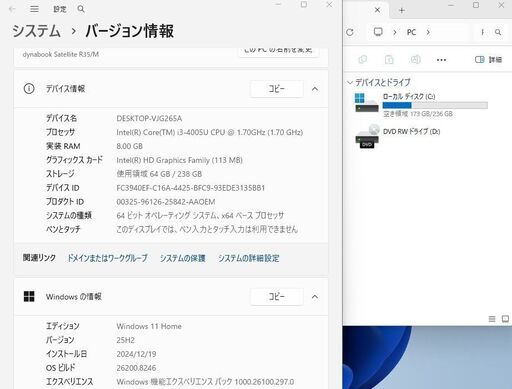Select the device name DESKTOP-VJG26SA
Viewport: 512px width, 389px height.
coord(149,118)
